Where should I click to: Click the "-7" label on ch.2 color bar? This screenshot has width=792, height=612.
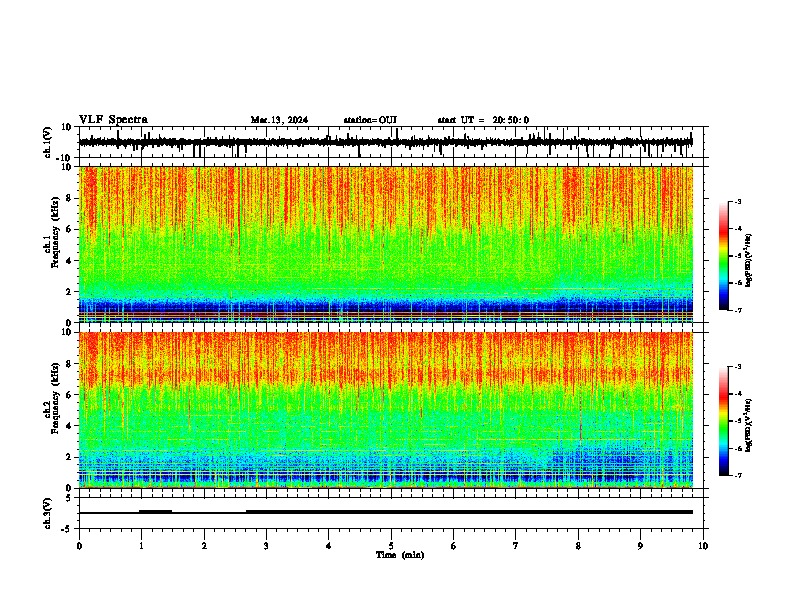pos(737,475)
